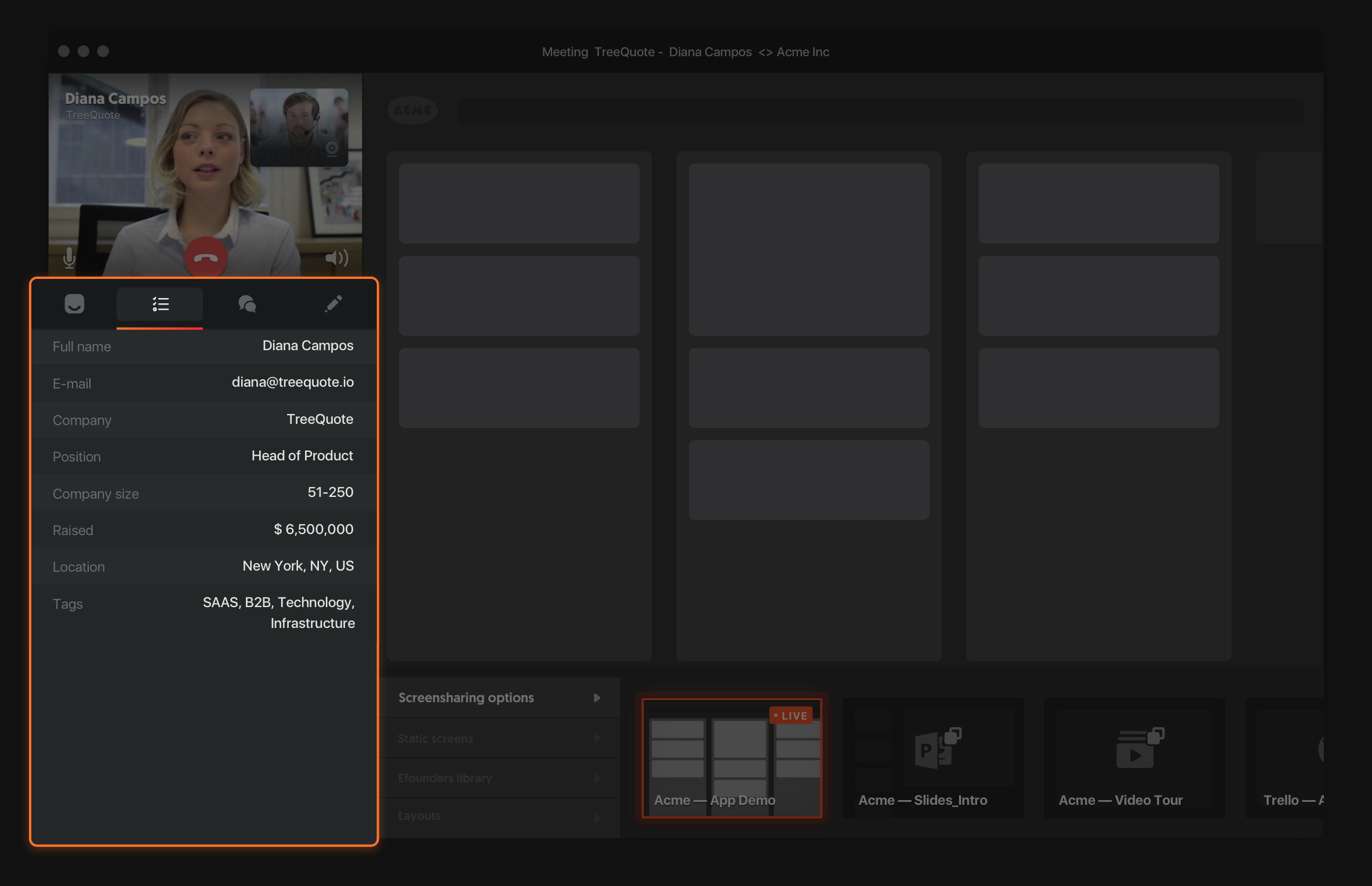
Task: Select Acme — App Demo live thumbnail
Action: pyautogui.click(x=732, y=758)
